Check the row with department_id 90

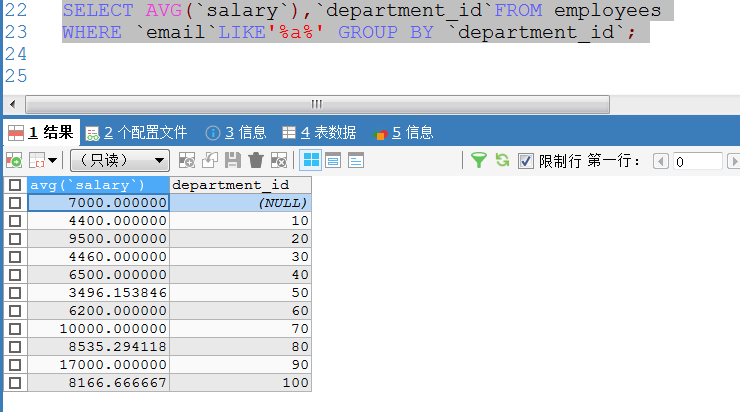click(15, 365)
